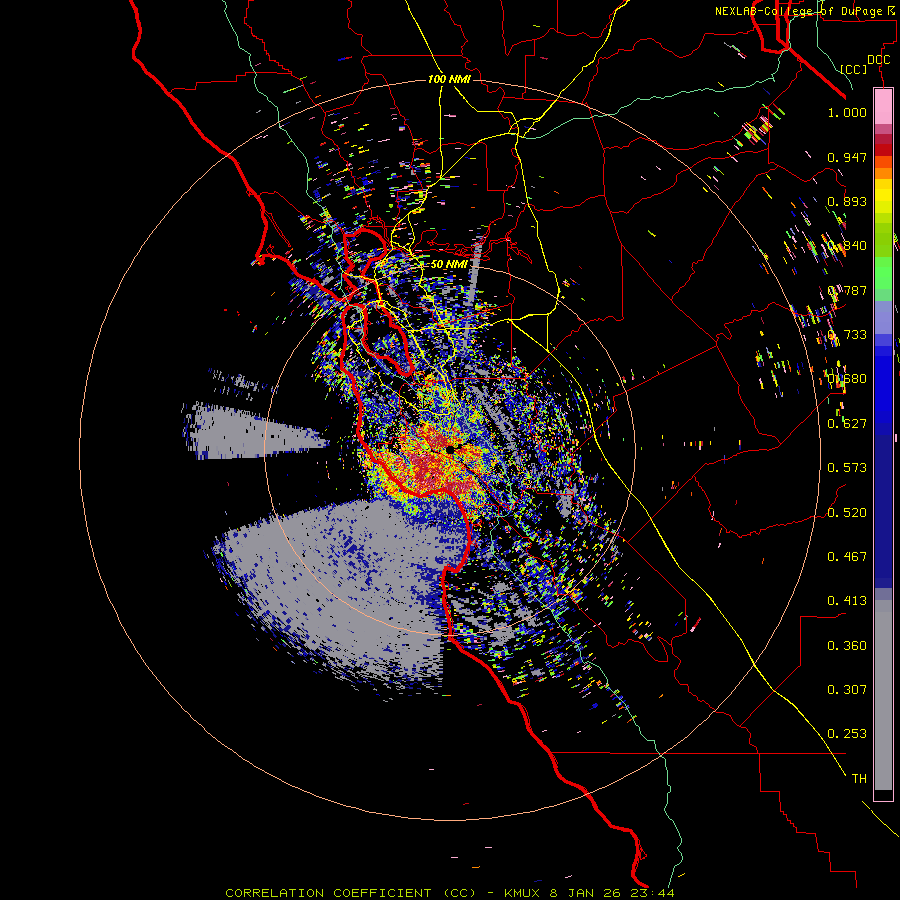Click the 0.840 scale value
Viewport: 900px width, 900px height.
[x=847, y=246]
